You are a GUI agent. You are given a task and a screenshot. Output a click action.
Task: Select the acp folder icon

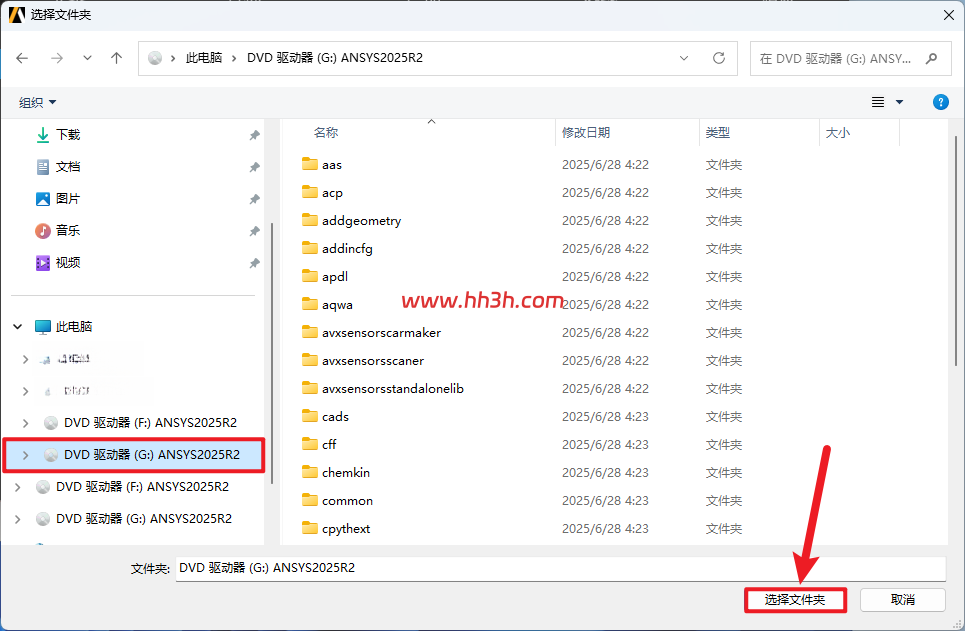point(310,192)
